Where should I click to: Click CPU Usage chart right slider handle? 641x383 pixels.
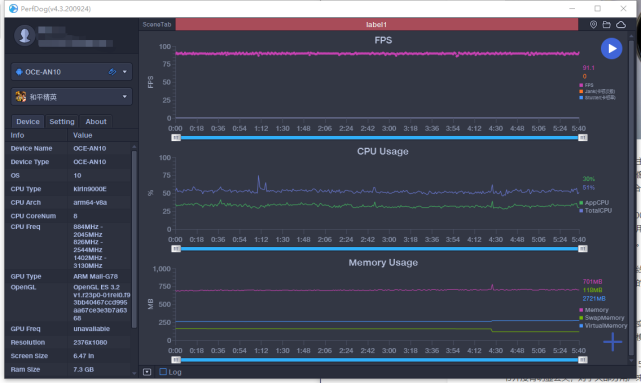click(x=583, y=249)
